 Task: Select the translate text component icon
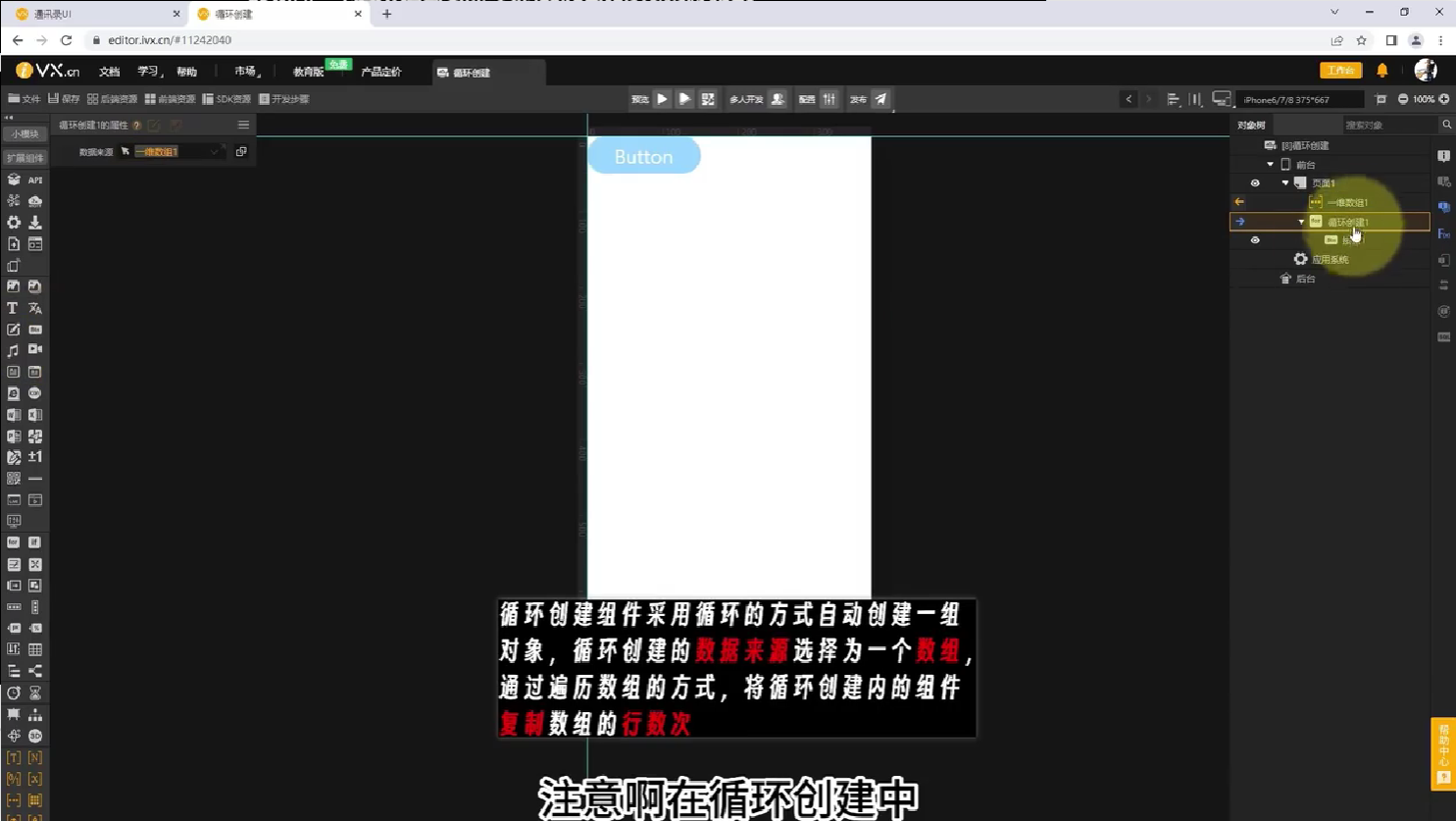click(35, 308)
